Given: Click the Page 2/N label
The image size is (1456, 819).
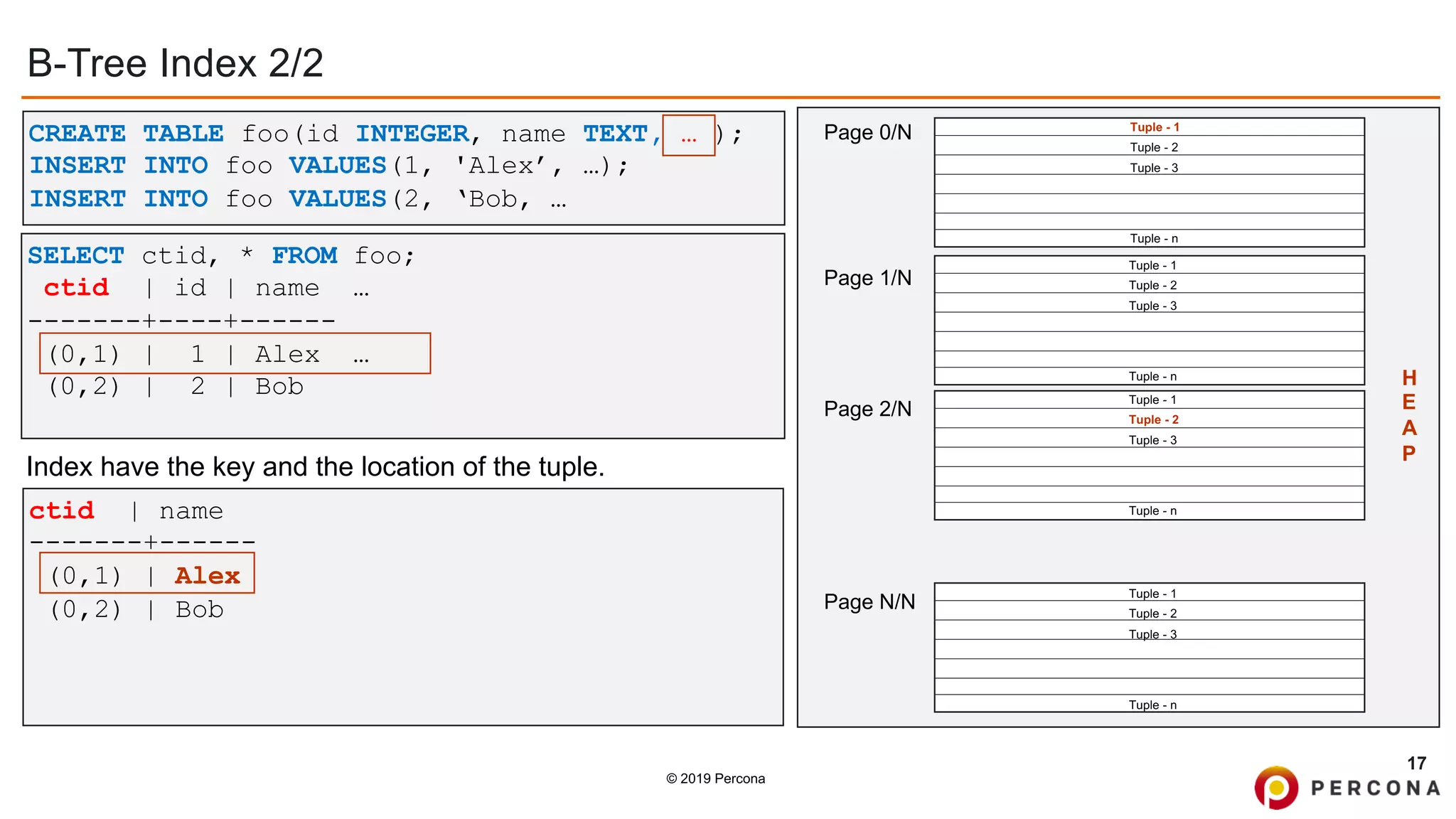Looking at the screenshot, I should tap(867, 409).
